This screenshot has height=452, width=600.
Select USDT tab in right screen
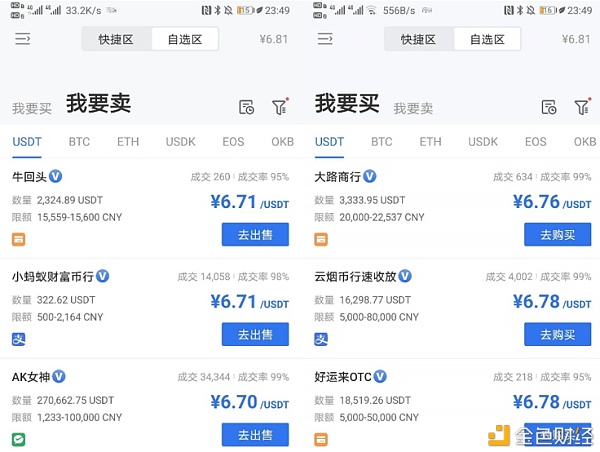[329, 142]
